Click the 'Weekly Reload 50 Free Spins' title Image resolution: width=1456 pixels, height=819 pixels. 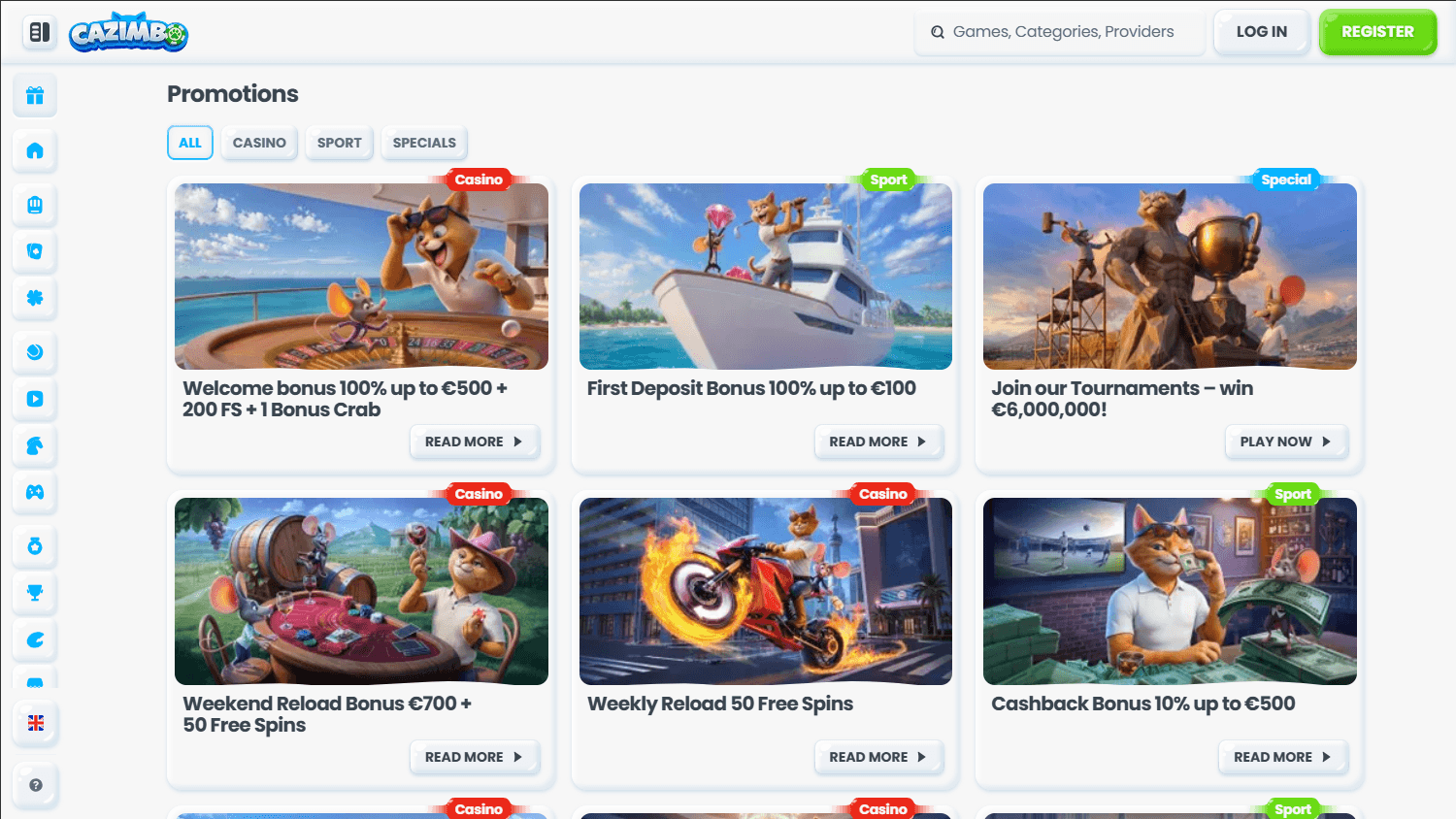click(720, 704)
